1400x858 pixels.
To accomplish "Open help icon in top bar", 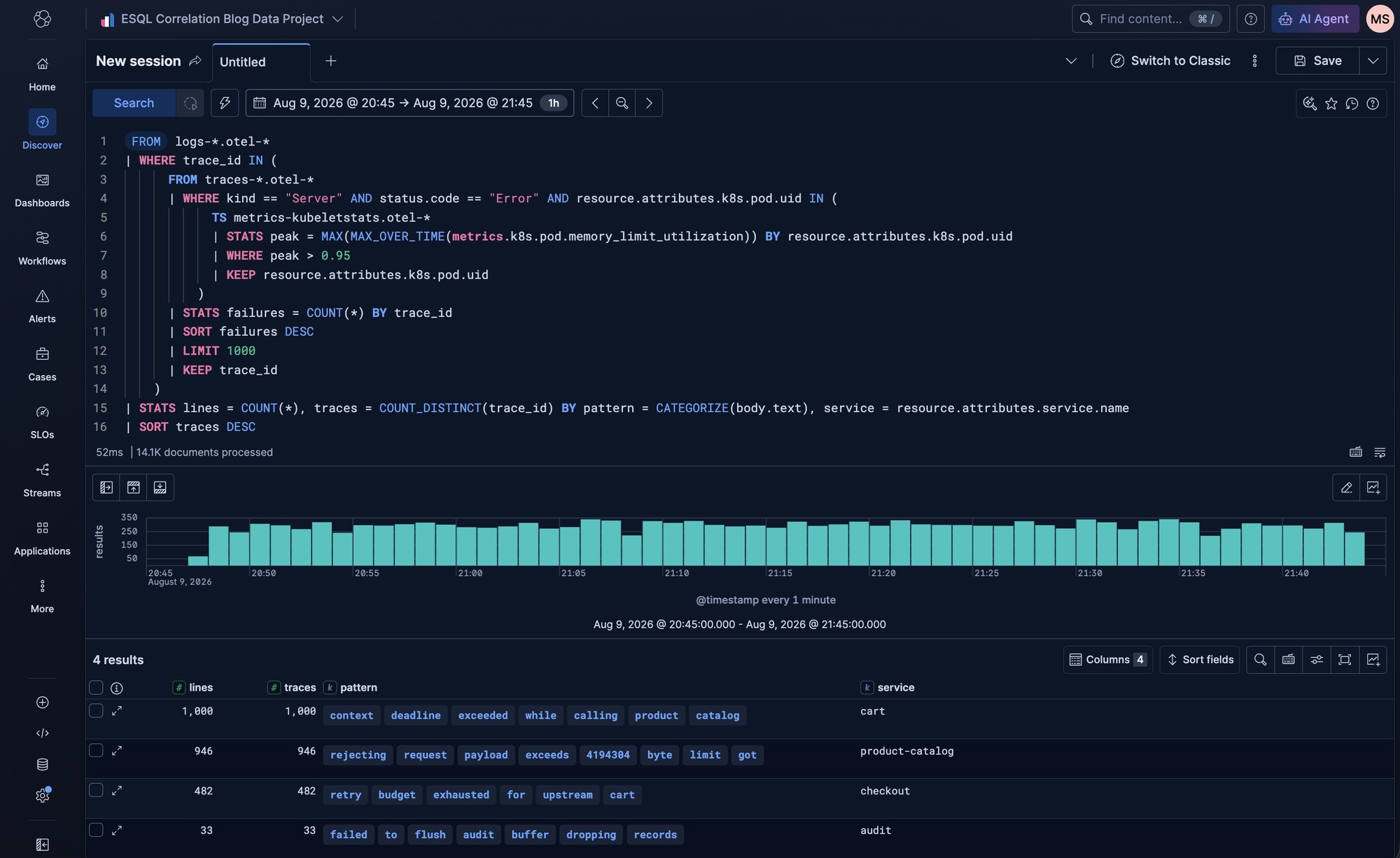I will (x=1250, y=19).
